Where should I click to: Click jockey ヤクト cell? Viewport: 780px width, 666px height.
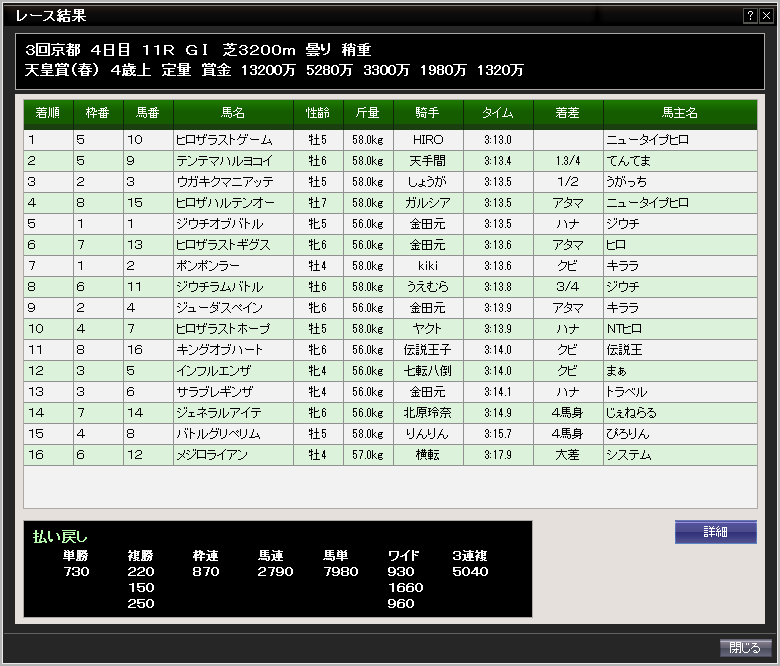point(428,329)
